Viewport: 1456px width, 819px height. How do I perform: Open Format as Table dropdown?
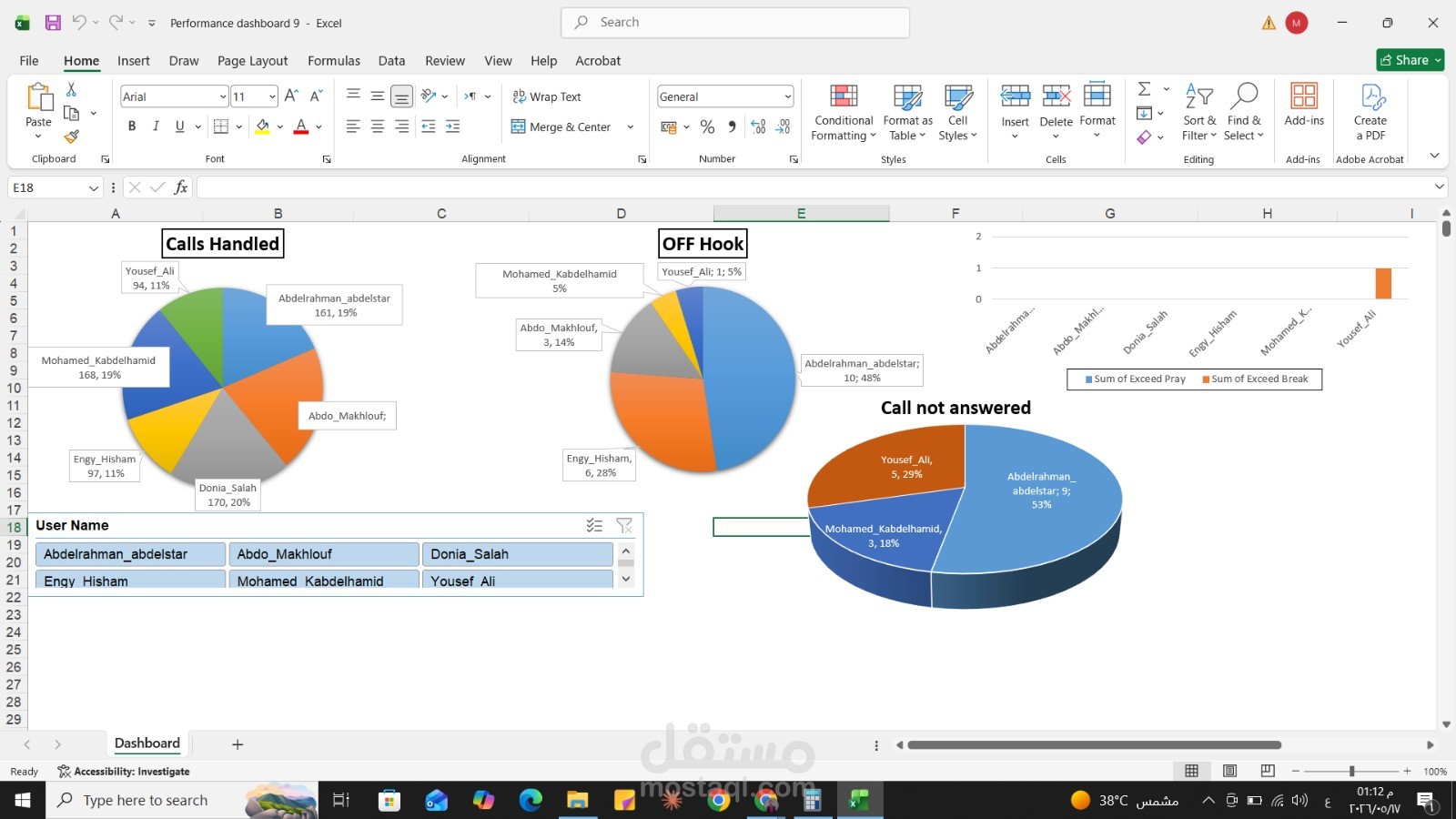coord(907,112)
